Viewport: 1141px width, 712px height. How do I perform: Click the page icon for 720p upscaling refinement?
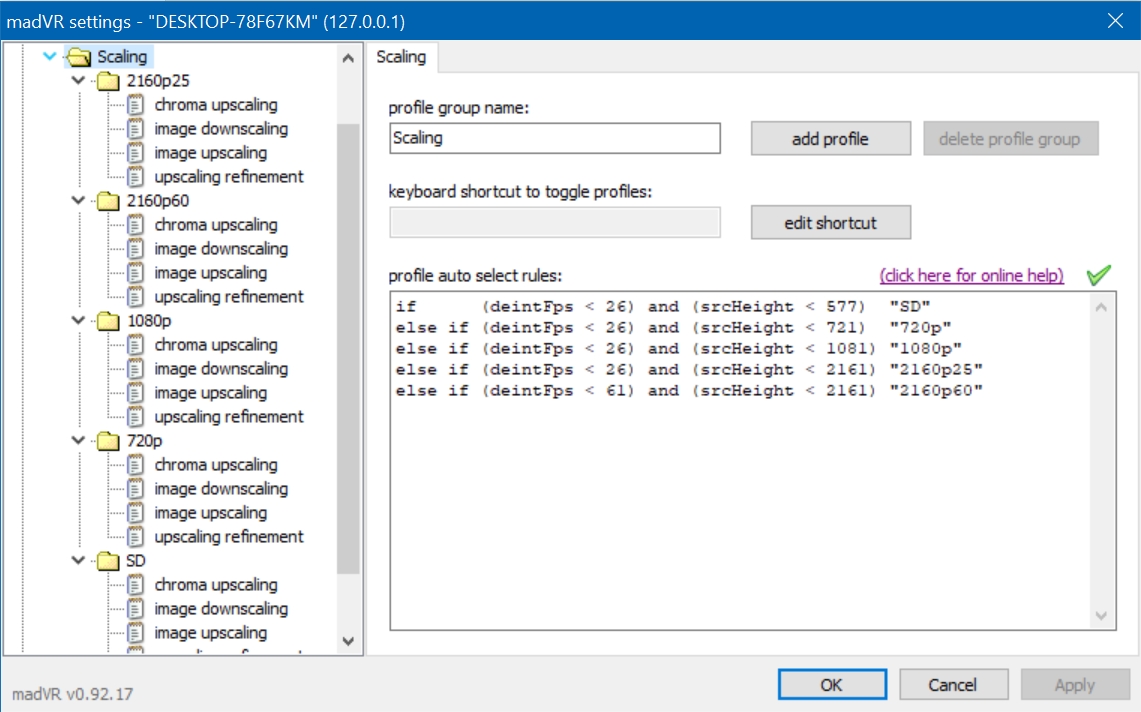coord(135,537)
